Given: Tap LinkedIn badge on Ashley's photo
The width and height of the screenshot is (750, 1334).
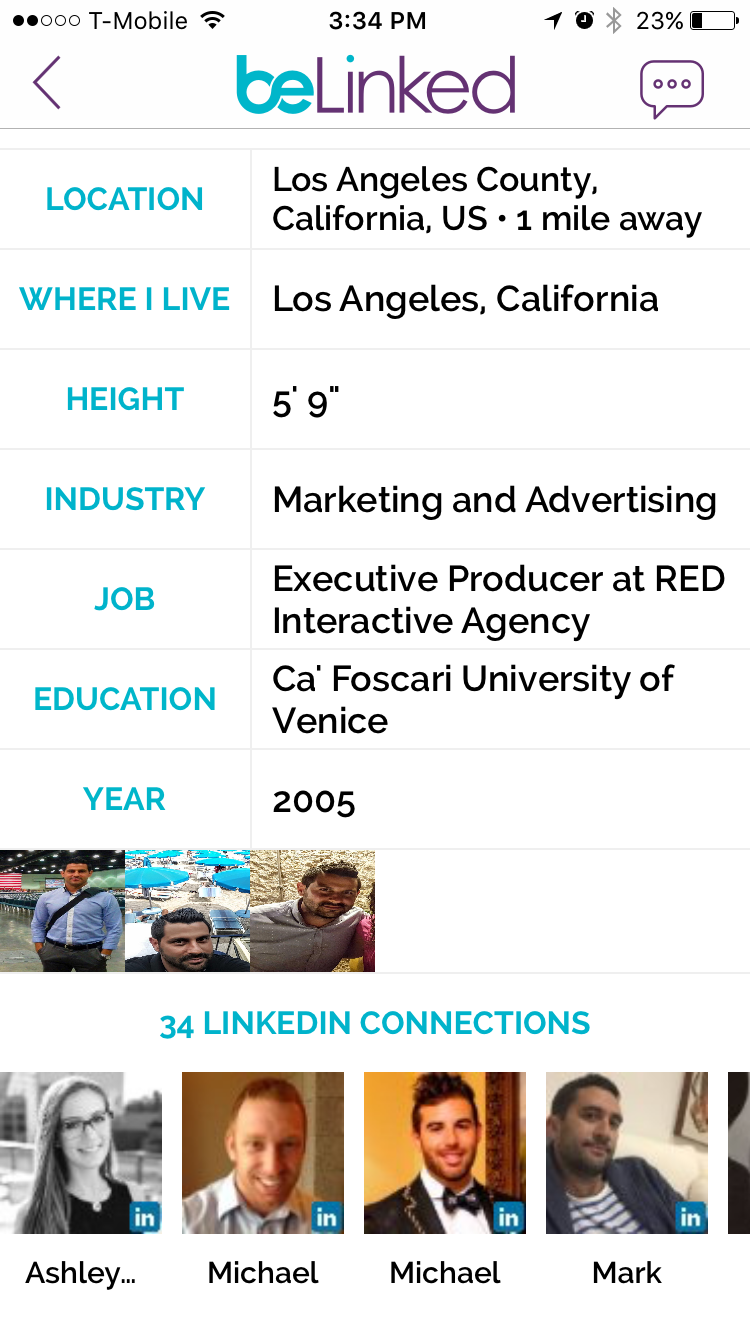Looking at the screenshot, I should (x=145, y=1217).
